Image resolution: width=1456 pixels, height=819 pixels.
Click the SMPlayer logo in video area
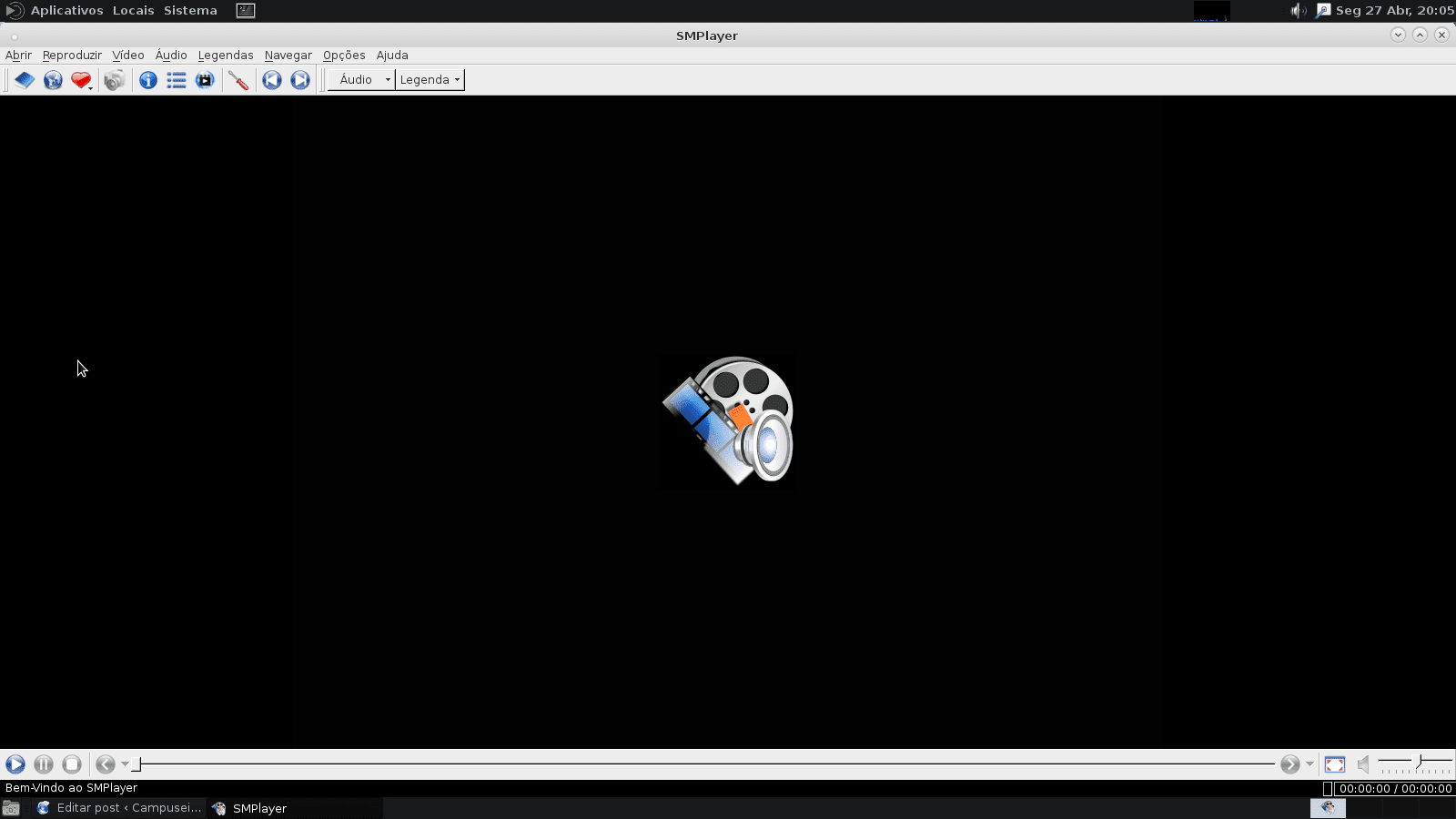point(728,420)
